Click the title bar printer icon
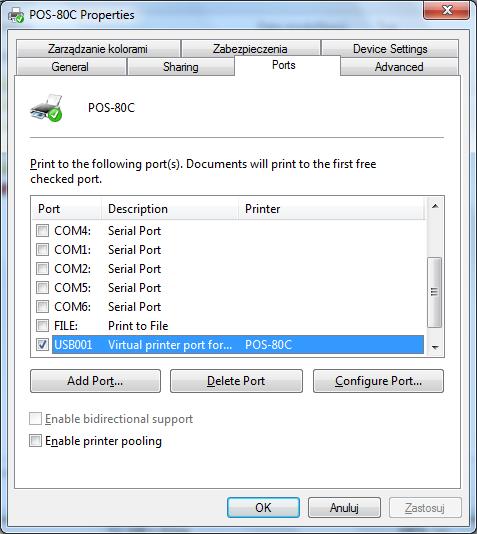 pos(16,15)
